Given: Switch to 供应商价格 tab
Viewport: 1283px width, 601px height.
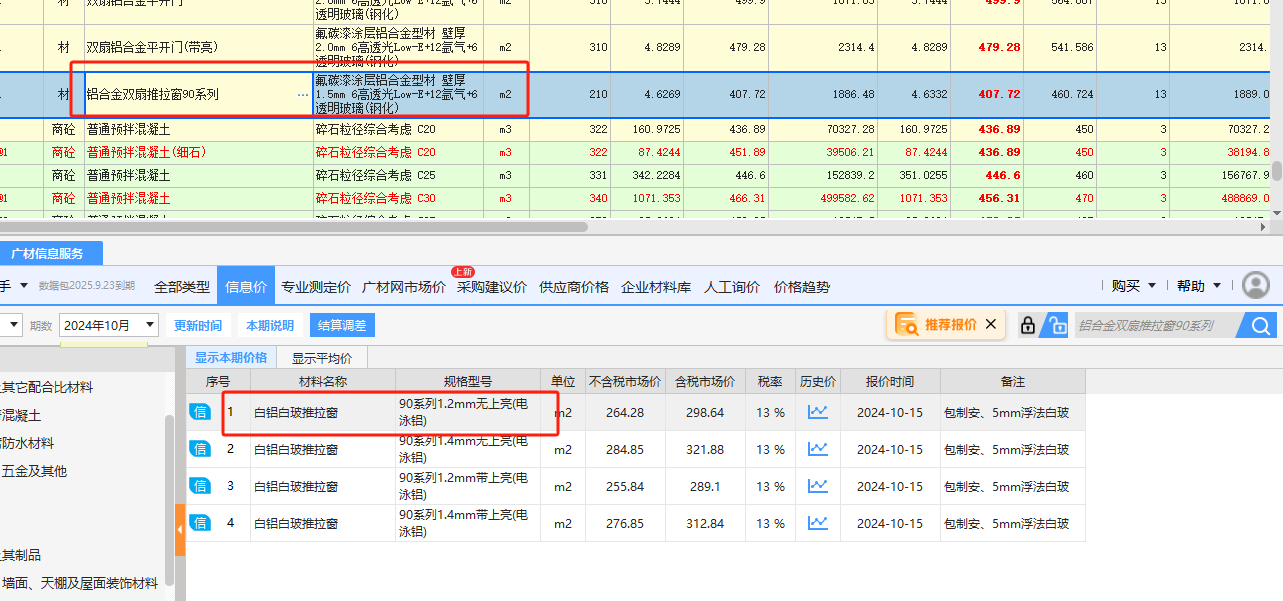Looking at the screenshot, I should (574, 287).
